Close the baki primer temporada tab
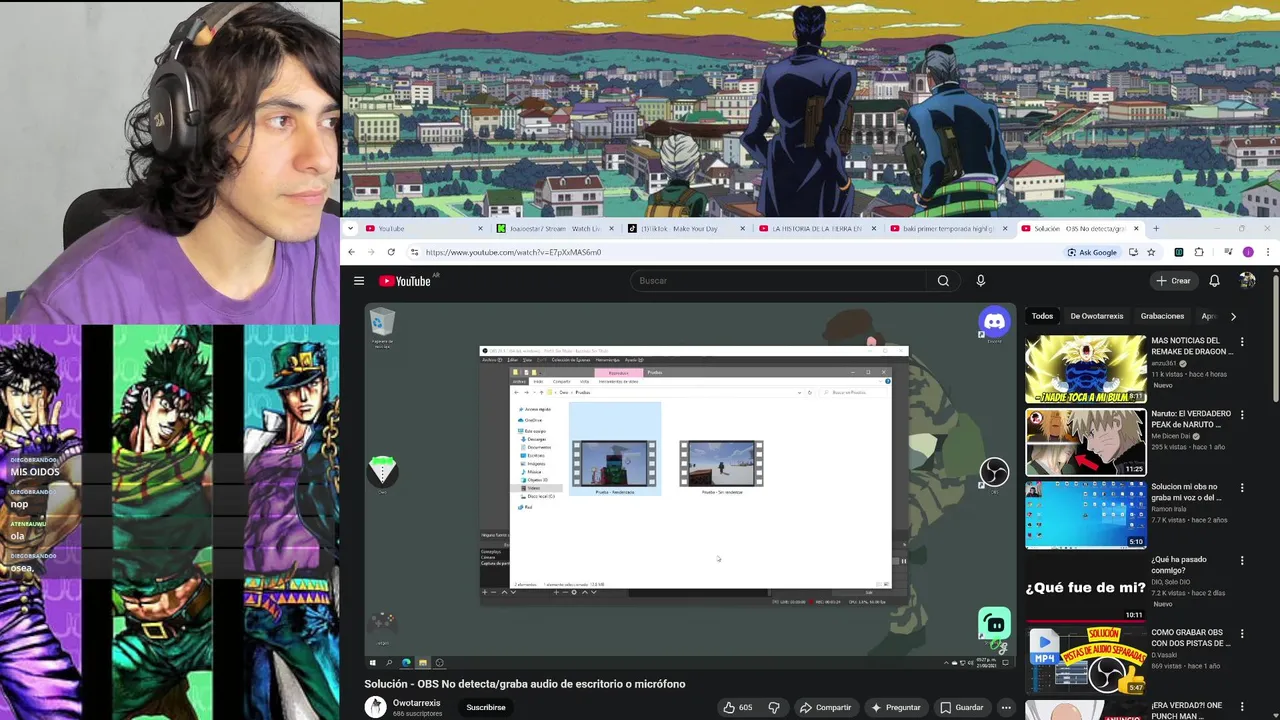This screenshot has height=720, width=1280. 1005,228
